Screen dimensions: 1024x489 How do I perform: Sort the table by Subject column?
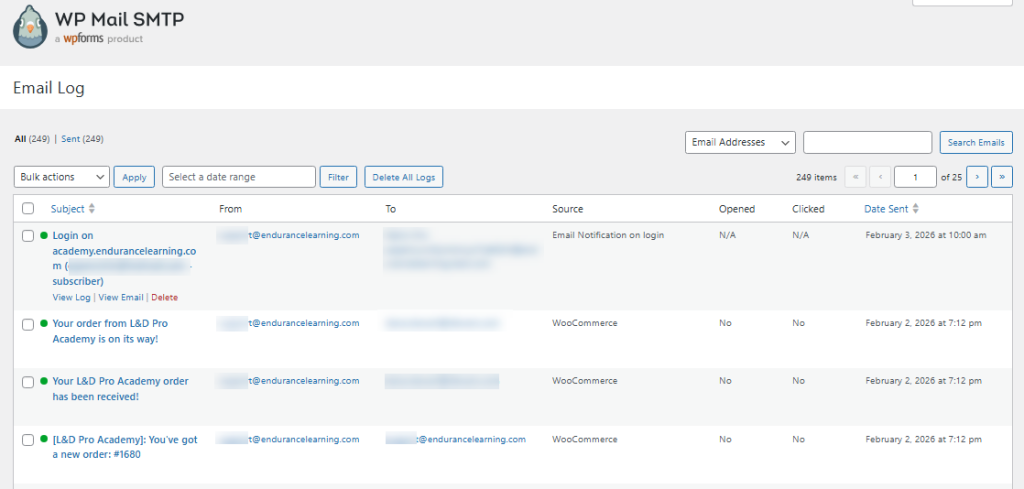point(68,209)
